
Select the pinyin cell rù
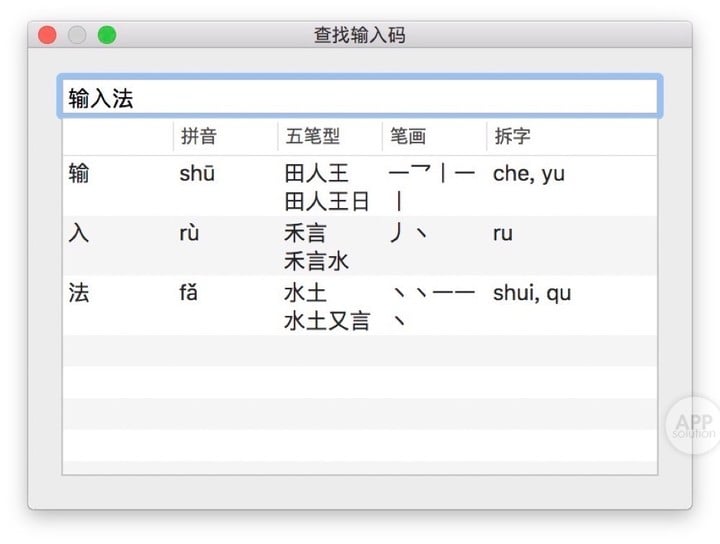pyautogui.click(x=189, y=233)
